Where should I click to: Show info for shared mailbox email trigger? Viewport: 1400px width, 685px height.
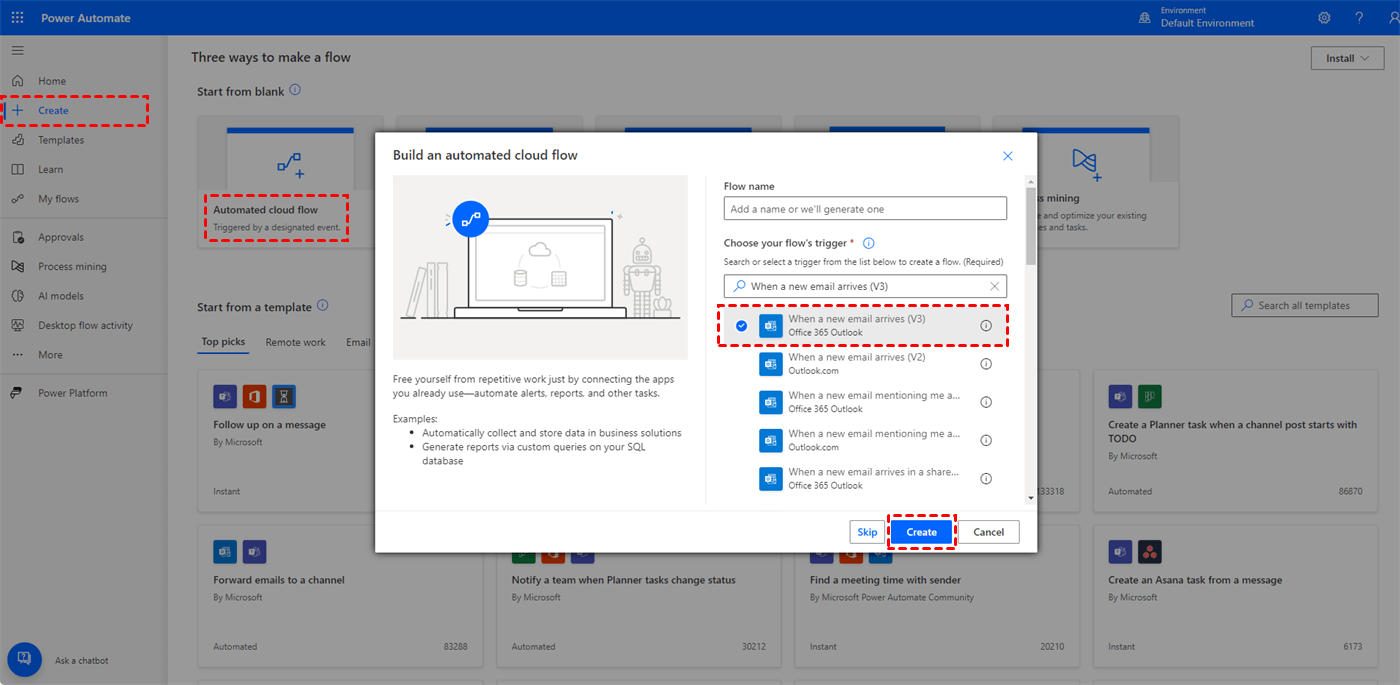986,478
